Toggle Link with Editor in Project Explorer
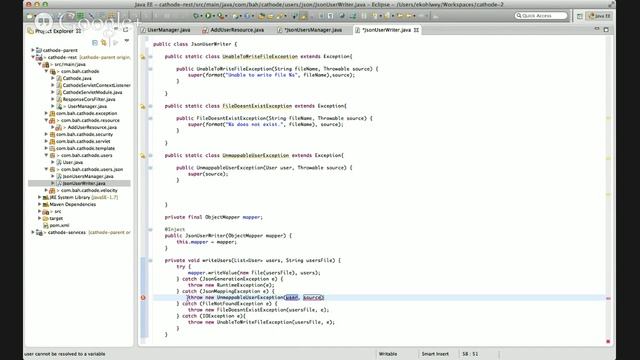The image size is (640, 360). [x=104, y=42]
